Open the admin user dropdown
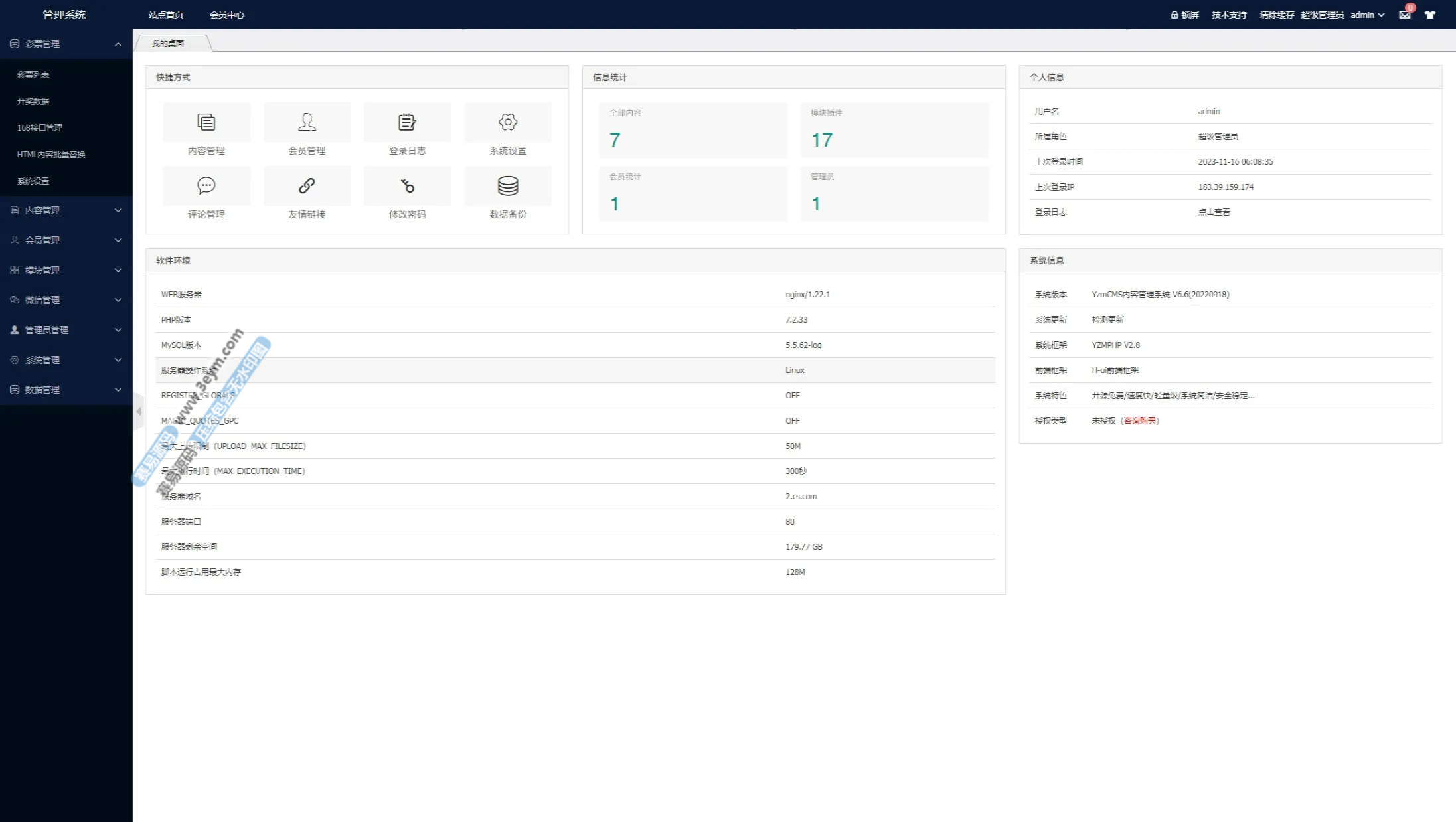The height and width of the screenshot is (822, 1456). (1367, 15)
